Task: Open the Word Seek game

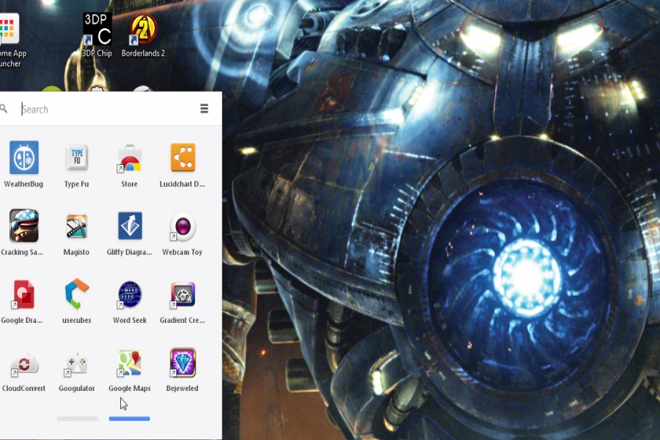Action: (x=129, y=294)
